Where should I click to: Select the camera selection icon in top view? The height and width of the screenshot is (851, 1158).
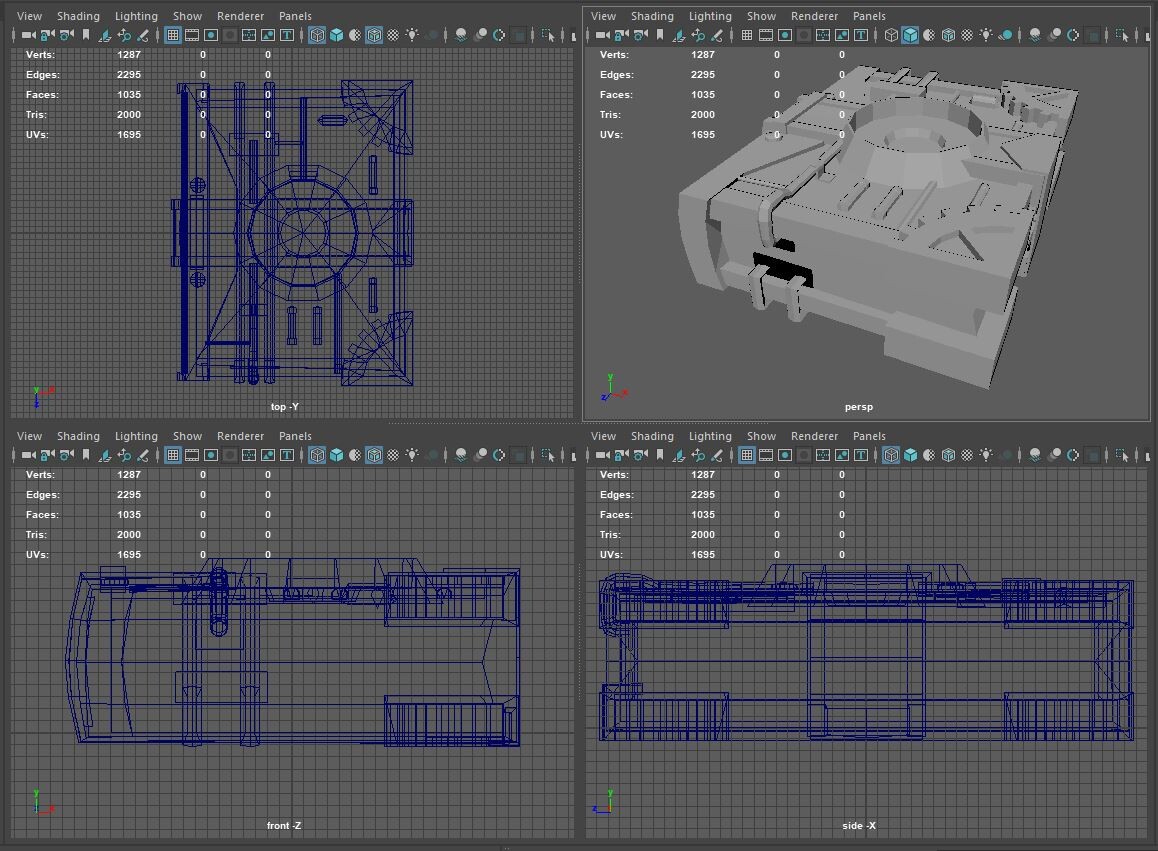click(x=27, y=35)
